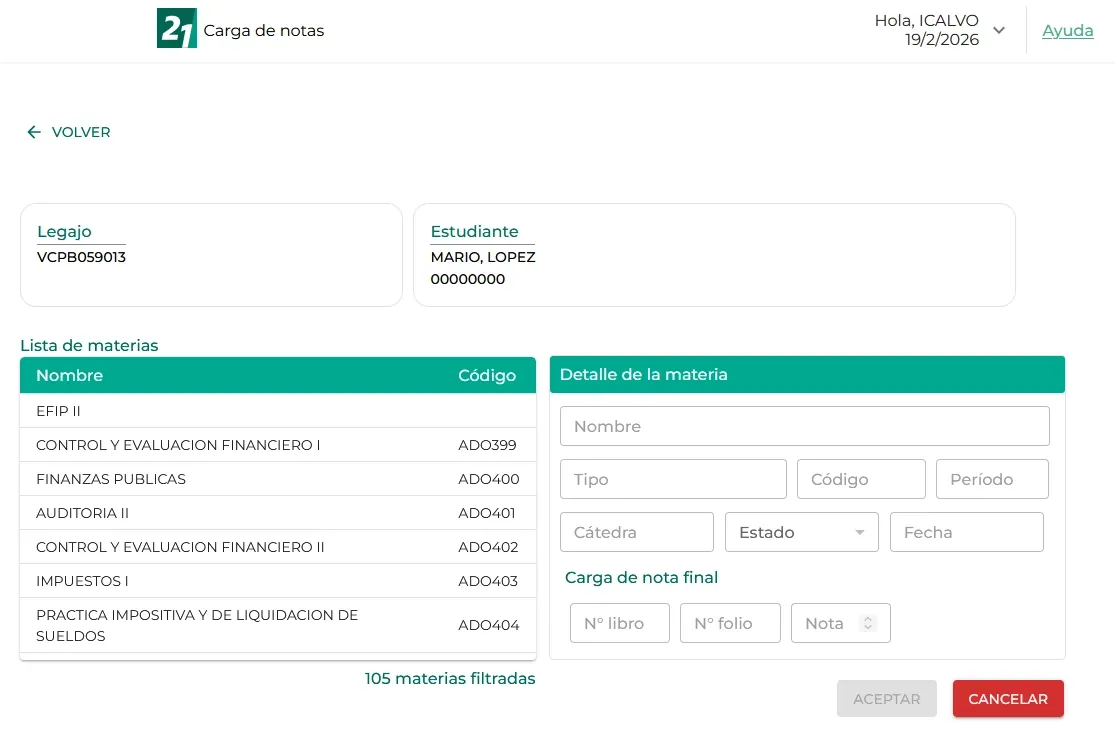1115x739 pixels.
Task: Click the back arrow next to VOLVER
Action: (33, 131)
